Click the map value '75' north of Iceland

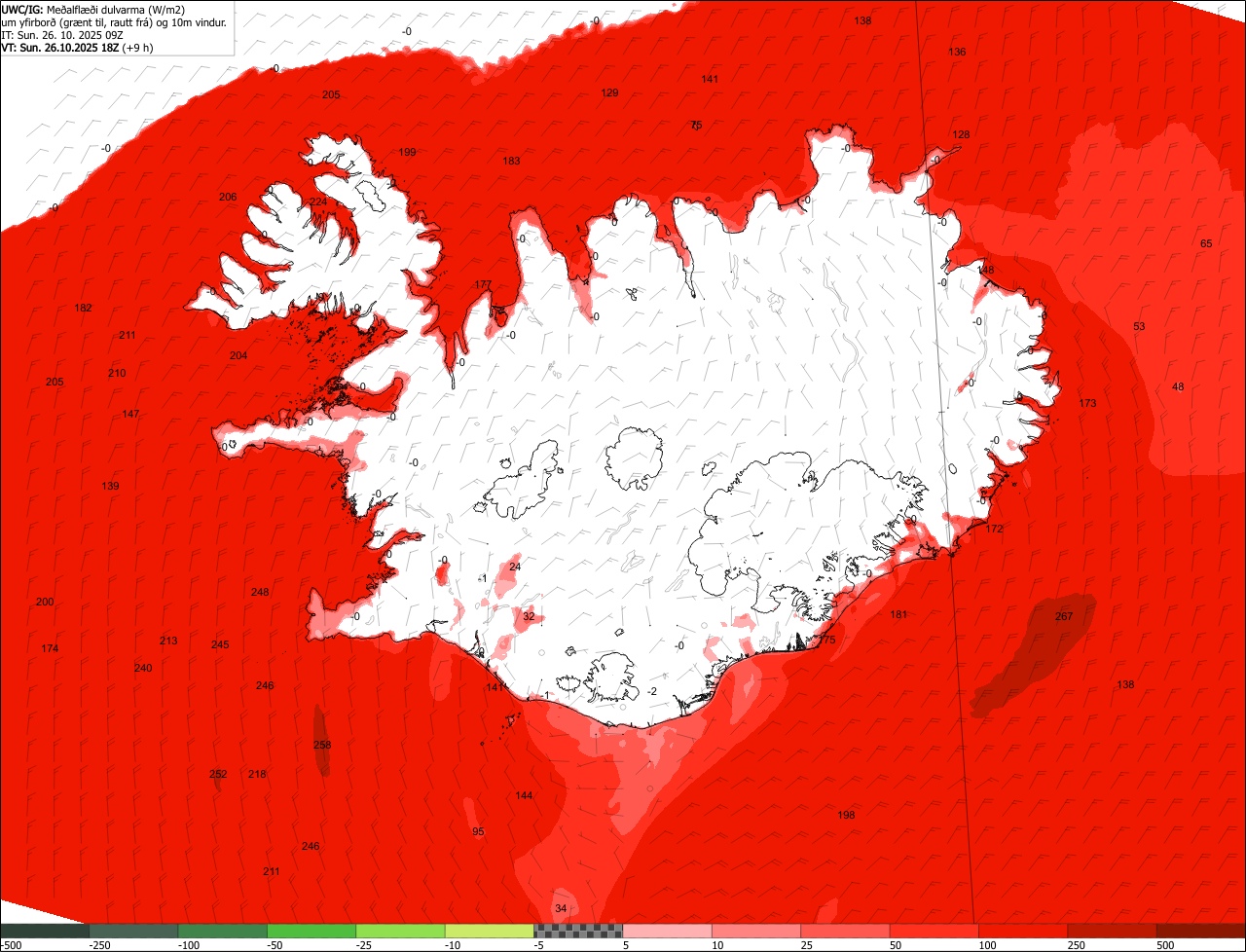(x=696, y=126)
